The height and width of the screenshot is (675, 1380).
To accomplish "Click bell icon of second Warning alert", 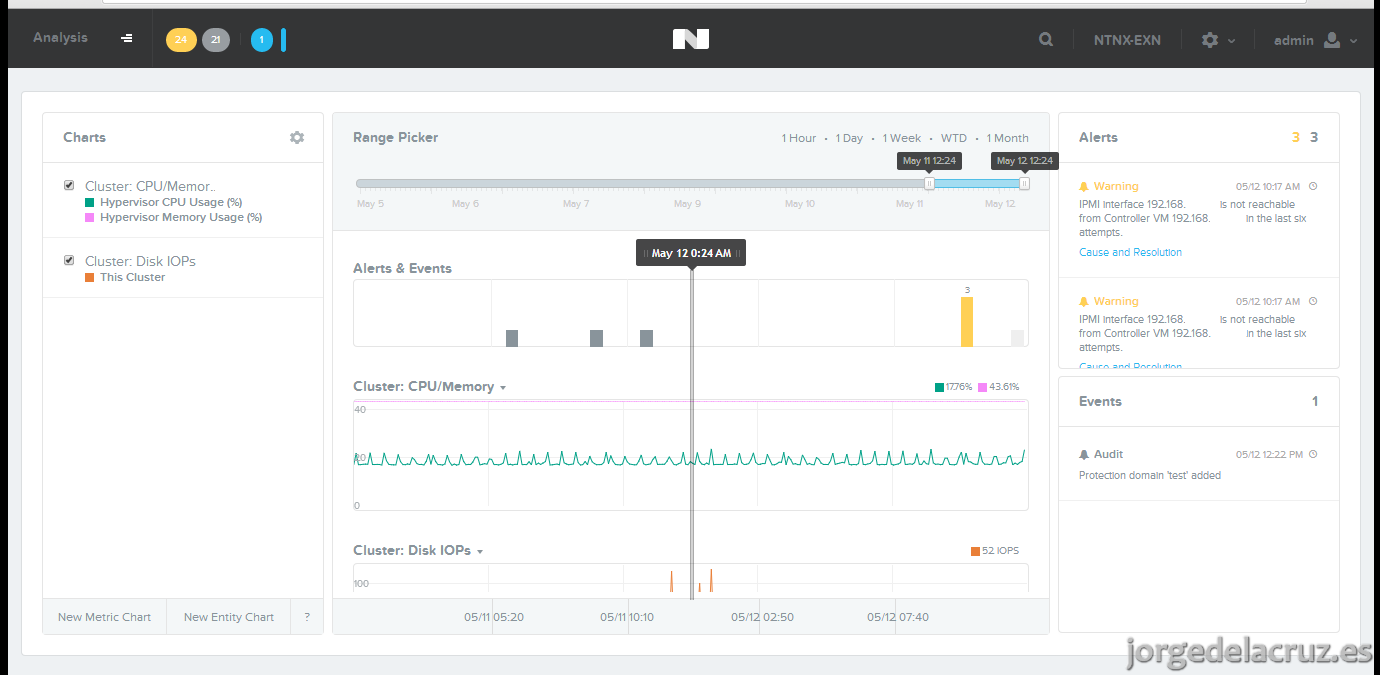I will 1084,301.
